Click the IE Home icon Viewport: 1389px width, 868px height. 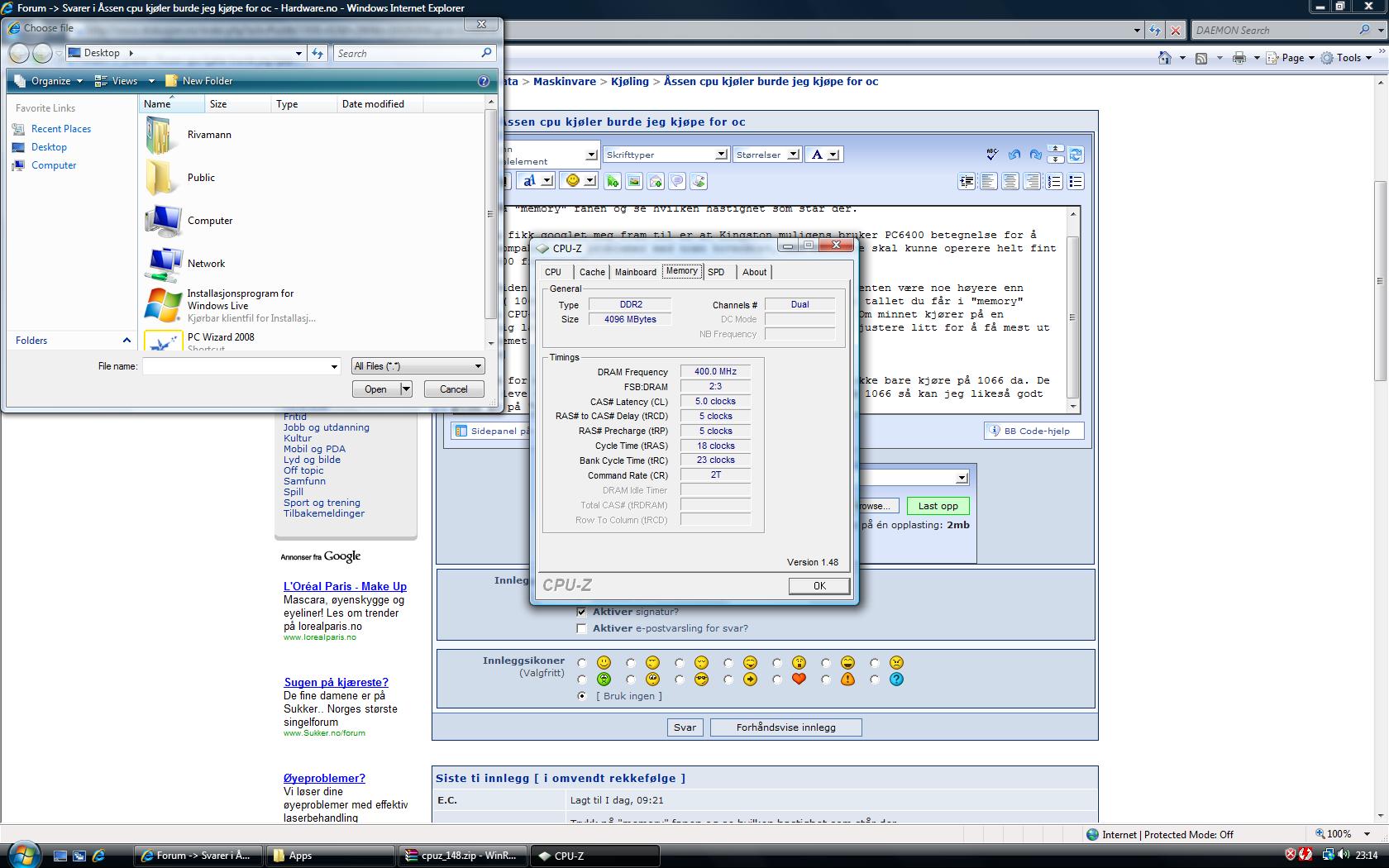[x=1165, y=58]
